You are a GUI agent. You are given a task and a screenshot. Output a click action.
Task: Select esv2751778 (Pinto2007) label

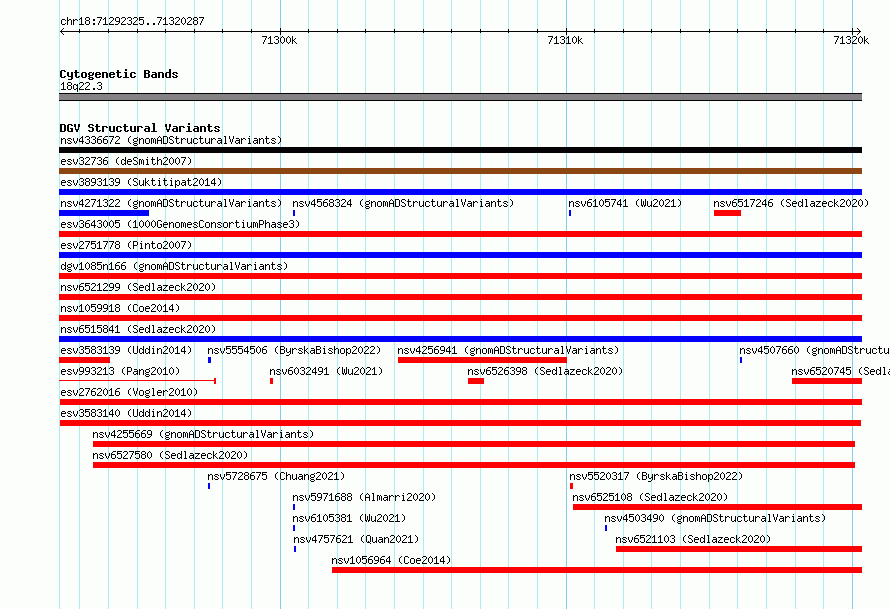click(x=126, y=245)
